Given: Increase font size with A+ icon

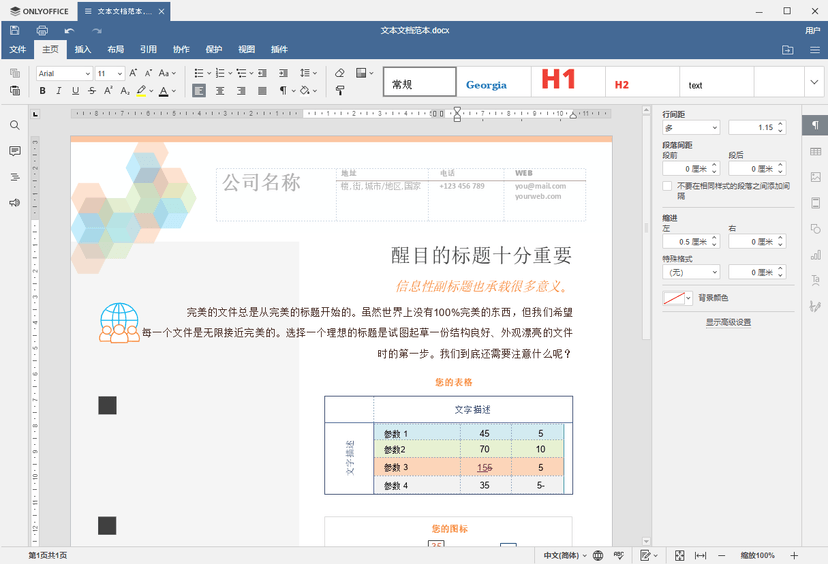Looking at the screenshot, I should pyautogui.click(x=133, y=73).
